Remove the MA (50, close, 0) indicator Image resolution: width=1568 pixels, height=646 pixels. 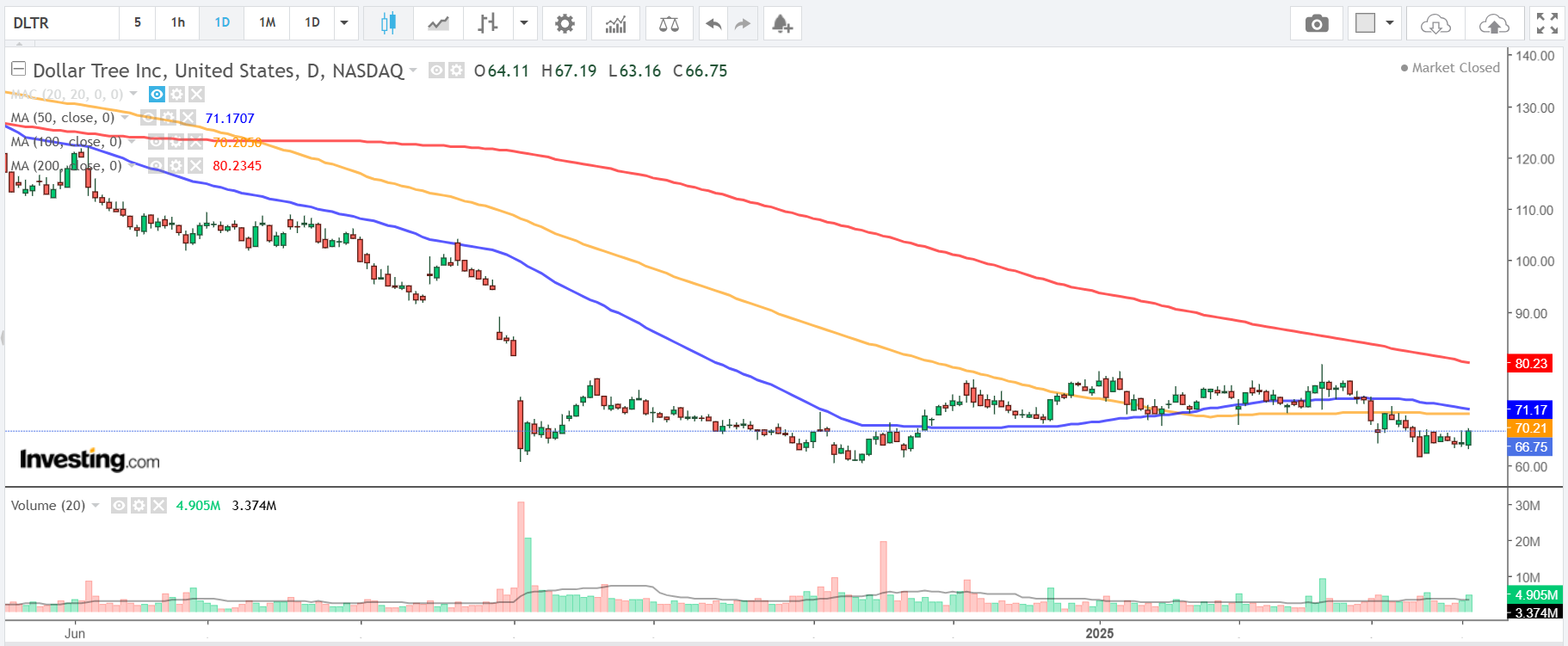click(188, 118)
